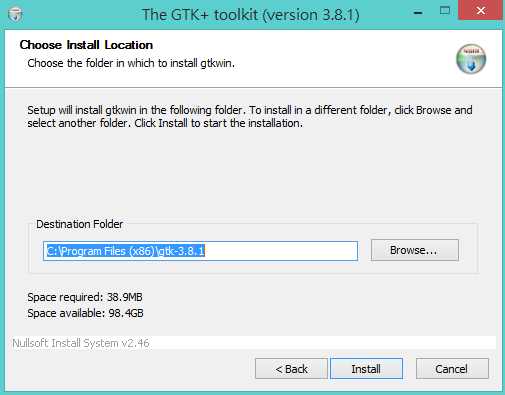Close the GTK+ toolkit setup window
This screenshot has width=505, height=395.
tap(480, 11)
